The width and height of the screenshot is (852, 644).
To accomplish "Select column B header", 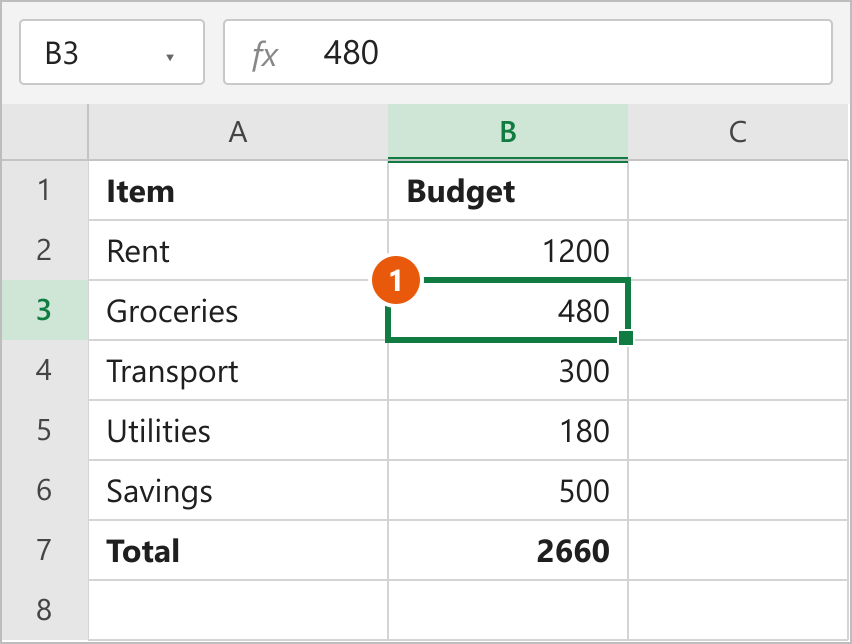I will (x=508, y=132).
